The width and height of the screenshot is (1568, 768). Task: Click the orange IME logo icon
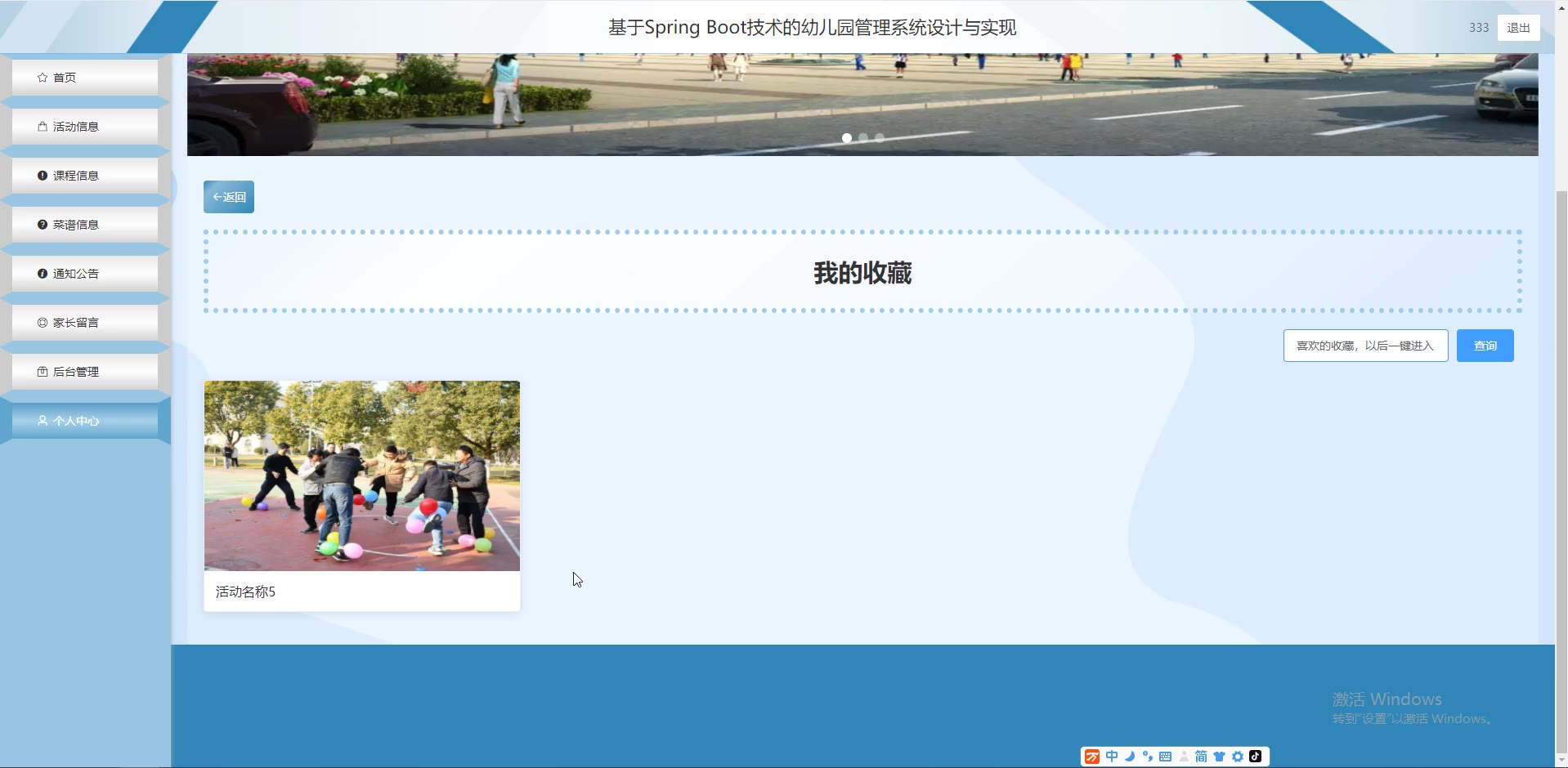(x=1092, y=757)
